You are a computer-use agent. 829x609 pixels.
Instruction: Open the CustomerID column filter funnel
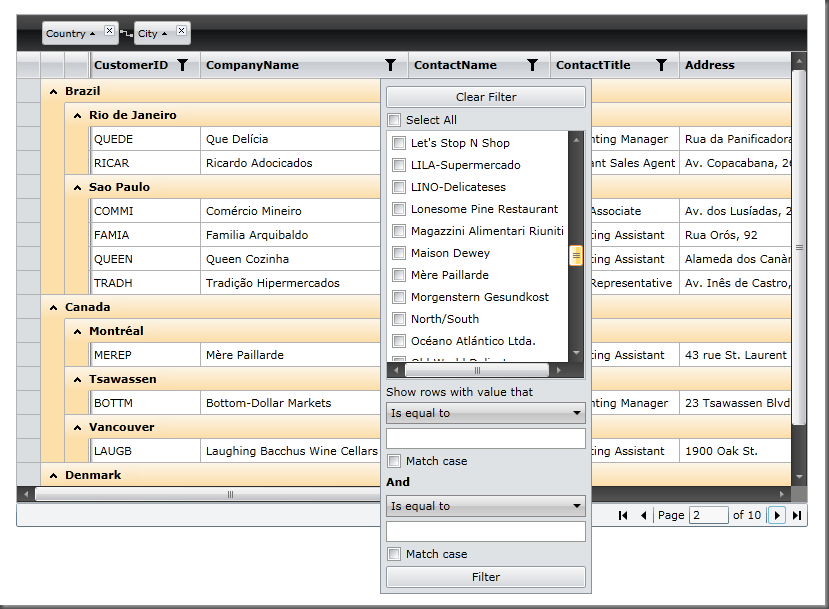point(182,65)
